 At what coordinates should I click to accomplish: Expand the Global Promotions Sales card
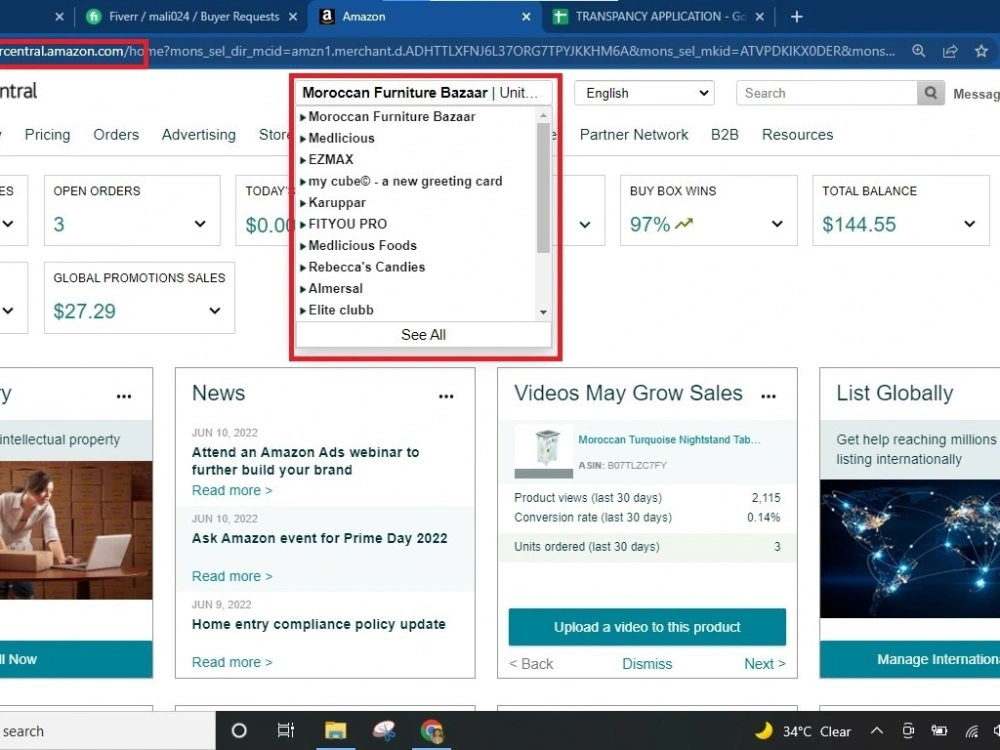[215, 311]
